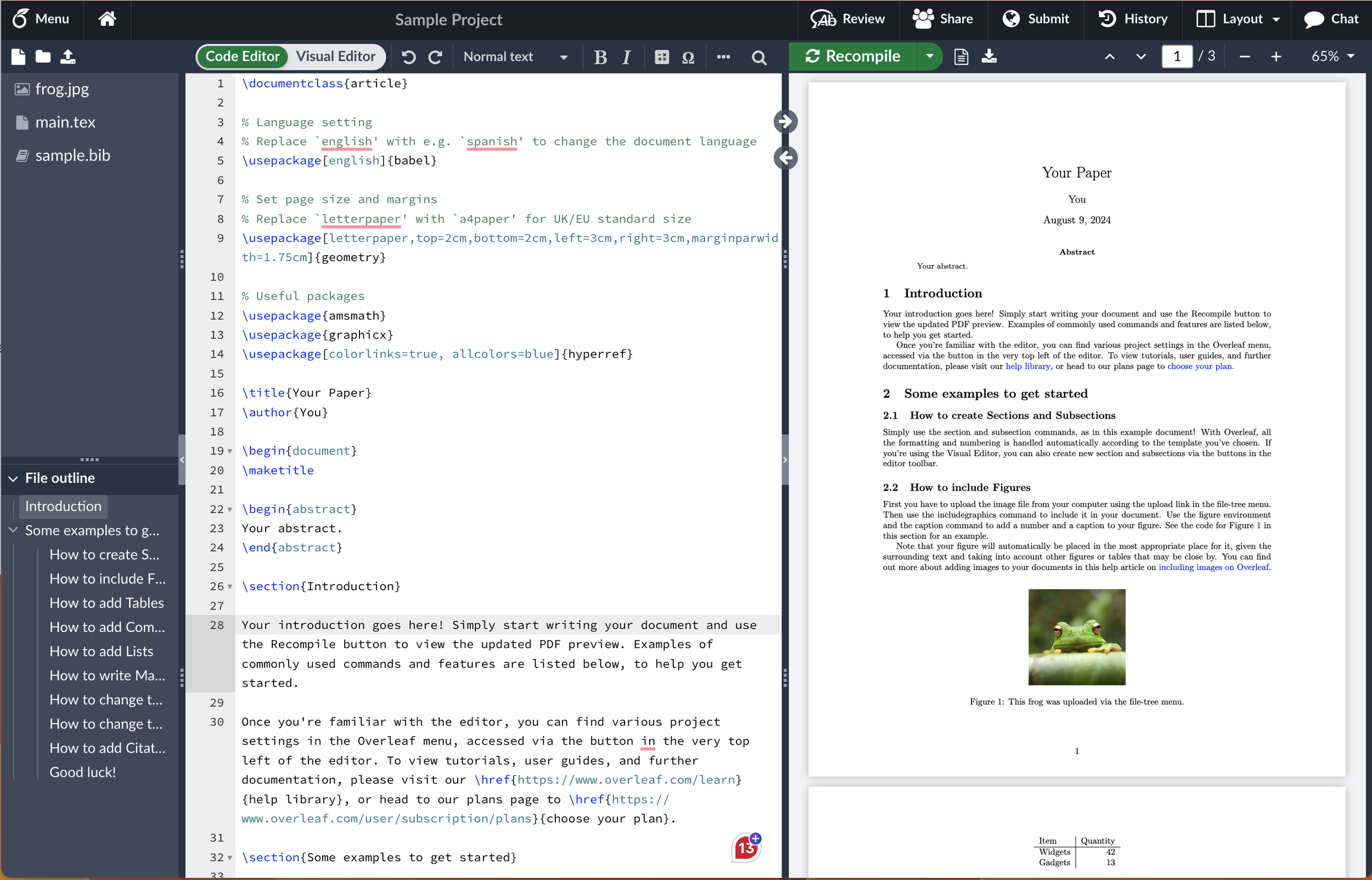The height and width of the screenshot is (880, 1372).
Task: Open the Review tab
Action: [x=847, y=19]
